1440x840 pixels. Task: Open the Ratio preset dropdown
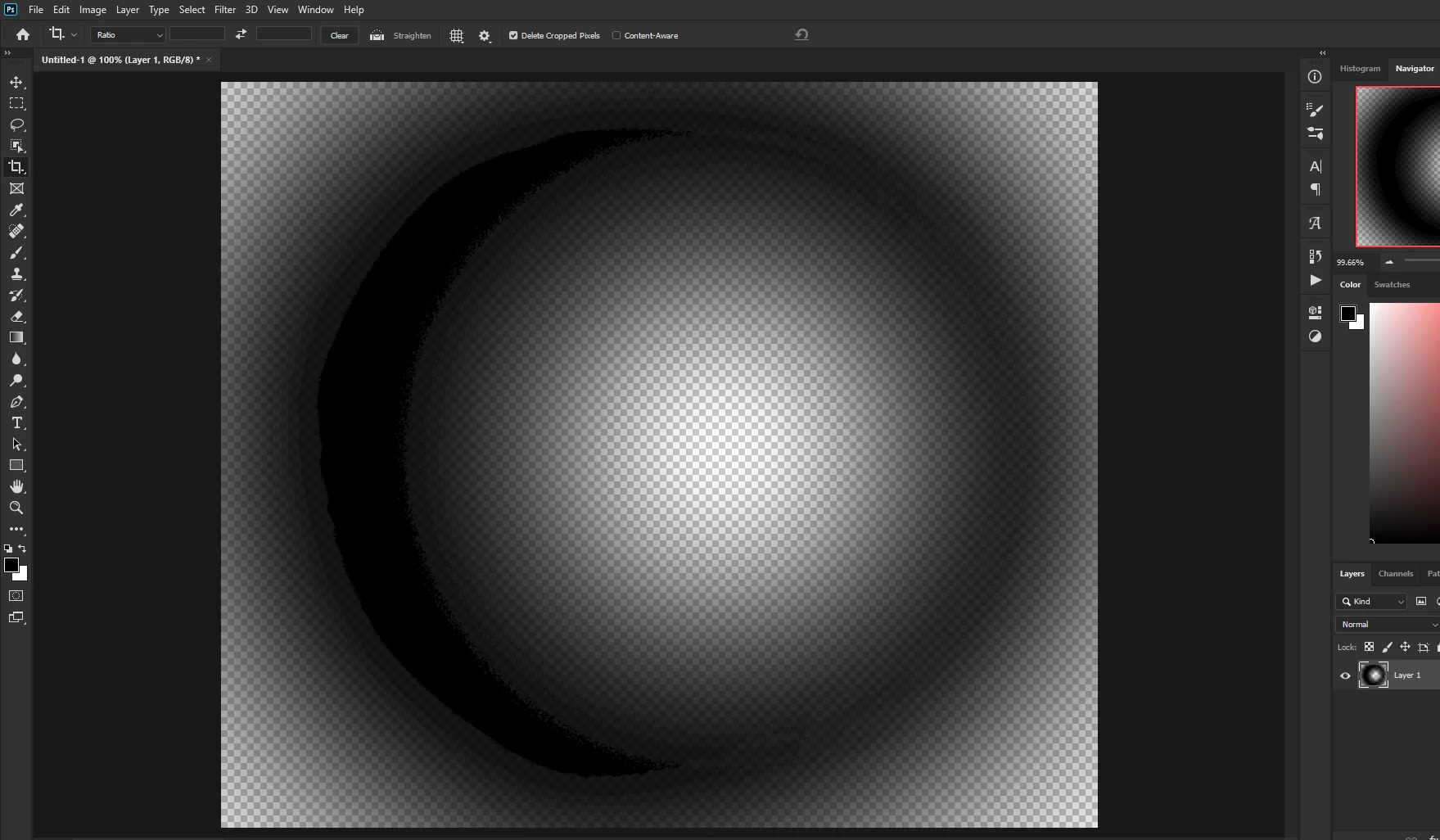coord(129,34)
